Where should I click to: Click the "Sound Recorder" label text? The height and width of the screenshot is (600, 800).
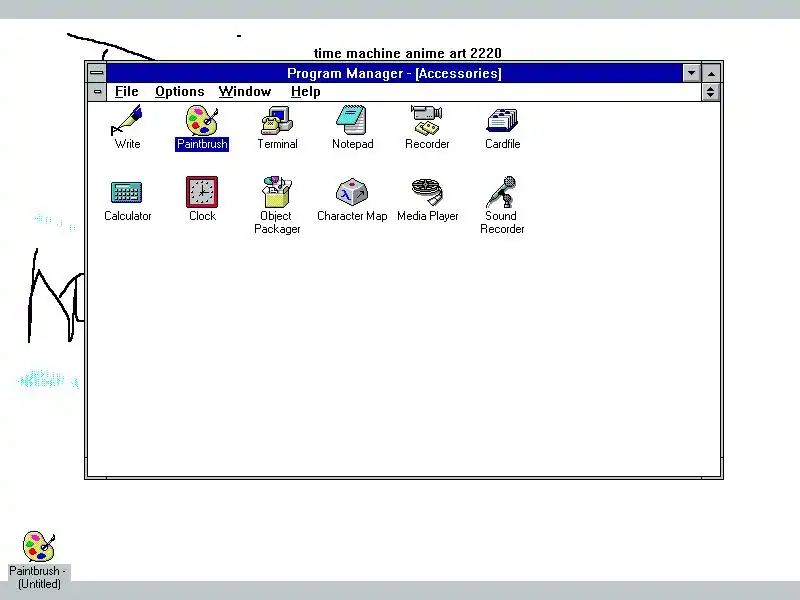click(x=502, y=222)
